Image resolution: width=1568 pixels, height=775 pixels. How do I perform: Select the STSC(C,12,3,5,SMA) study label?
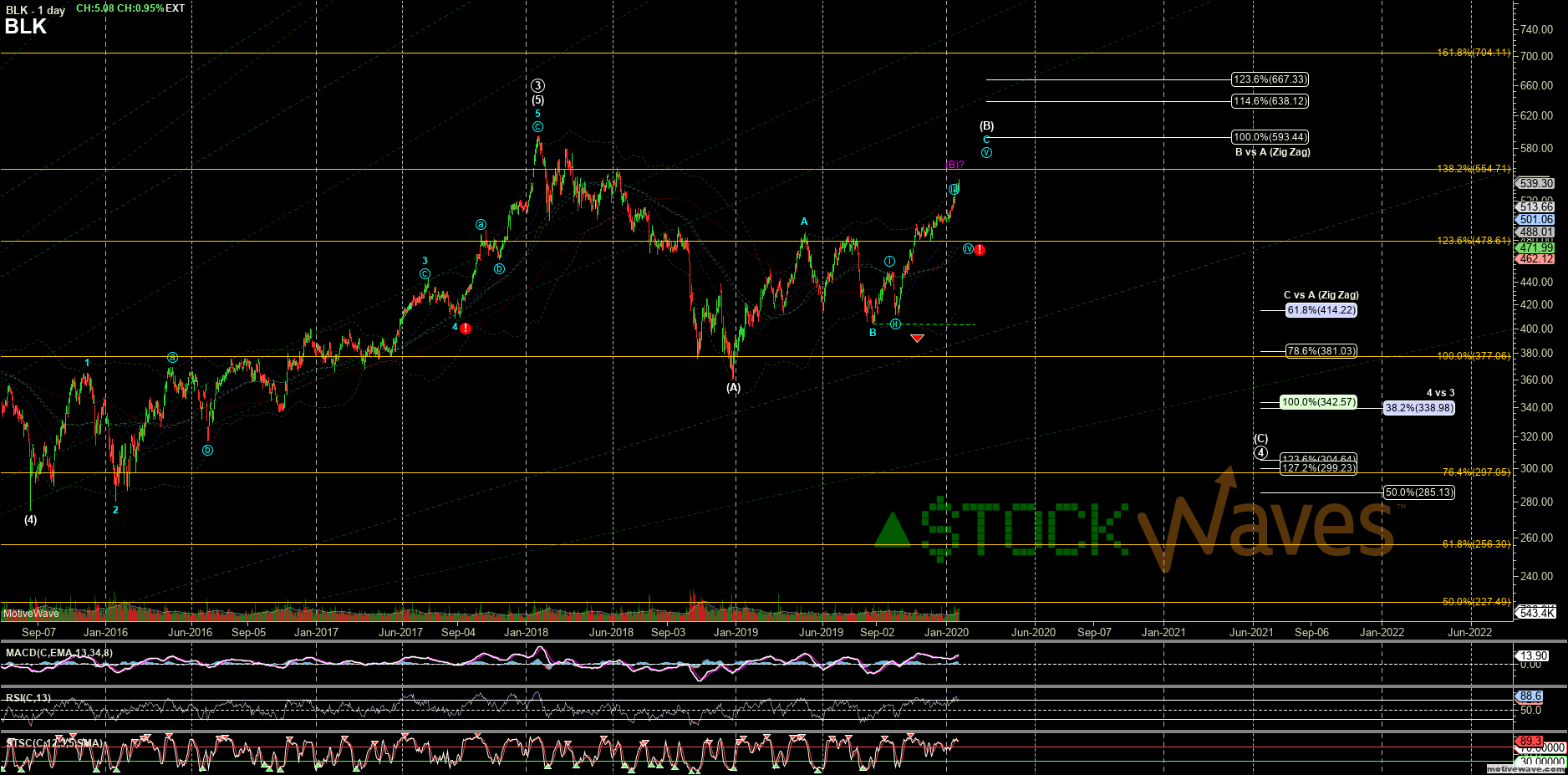click(55, 743)
